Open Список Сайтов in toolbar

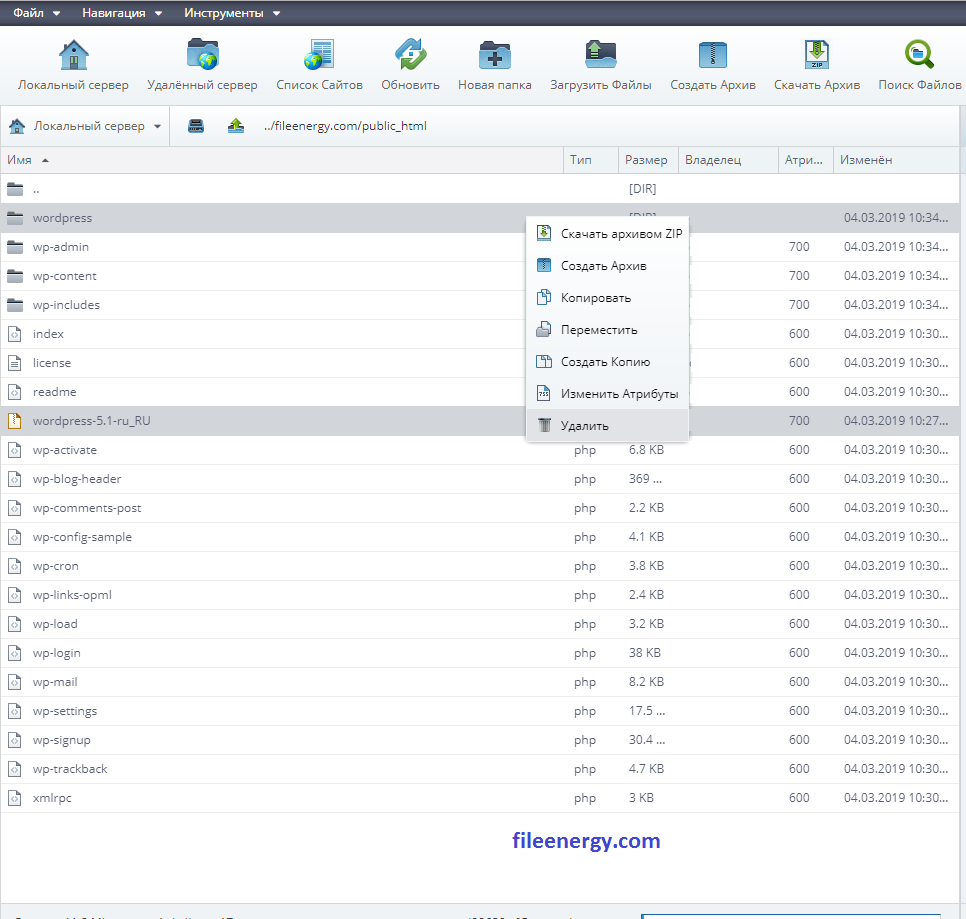click(x=319, y=55)
